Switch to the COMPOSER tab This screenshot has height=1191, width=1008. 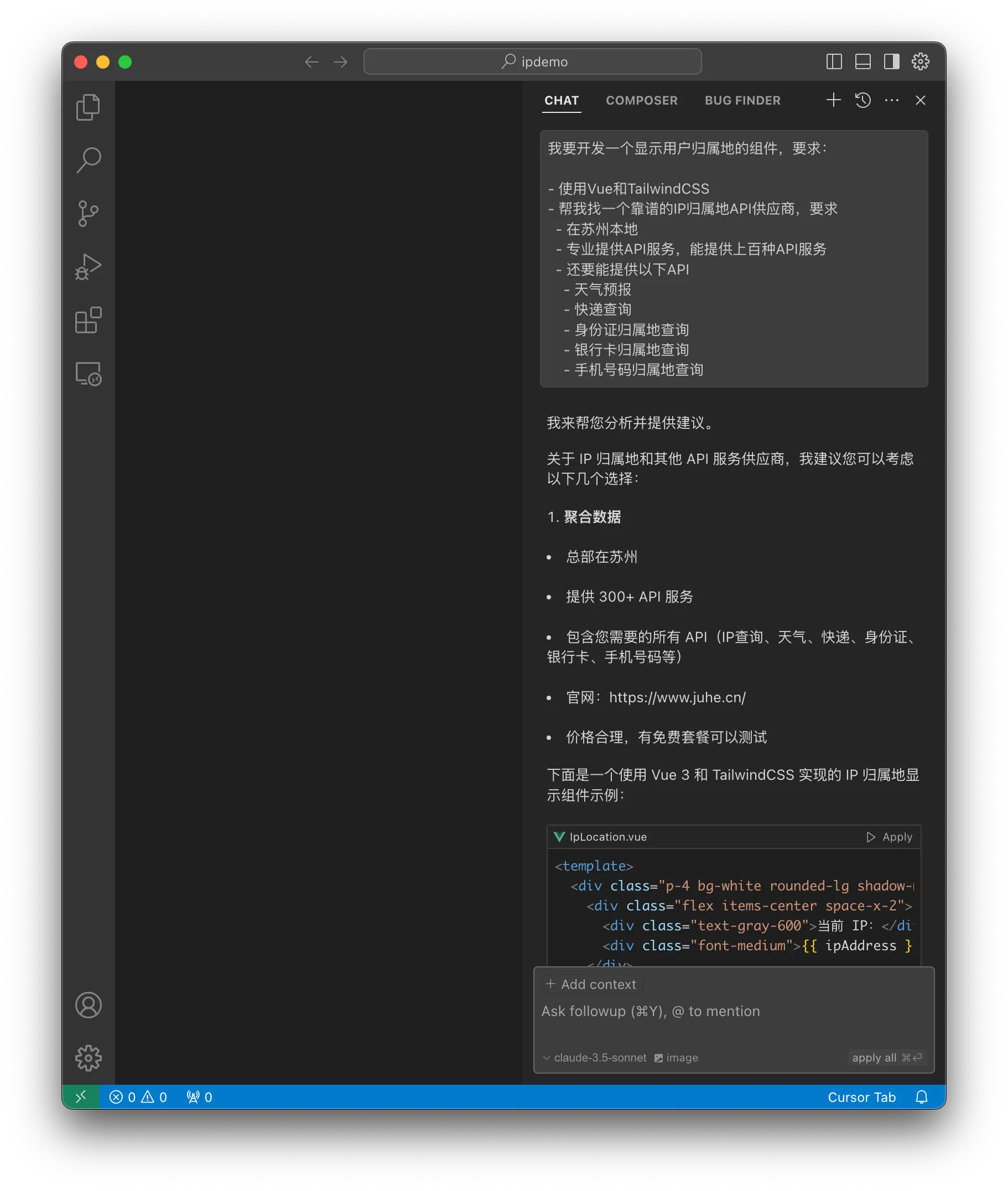coord(642,100)
